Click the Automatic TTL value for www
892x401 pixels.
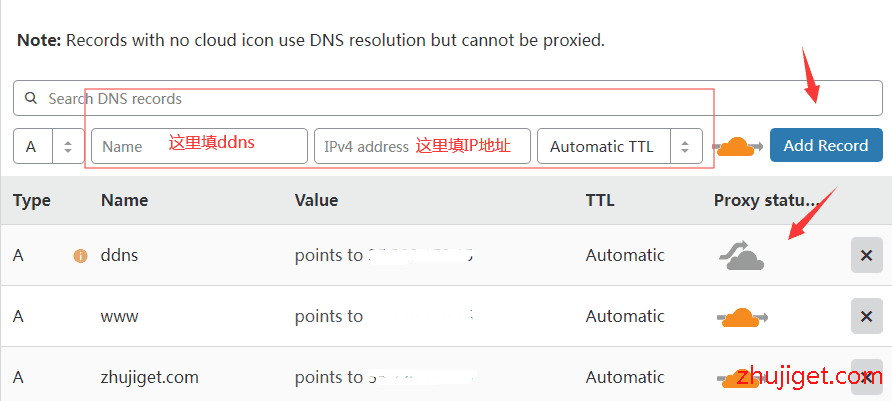pos(625,317)
